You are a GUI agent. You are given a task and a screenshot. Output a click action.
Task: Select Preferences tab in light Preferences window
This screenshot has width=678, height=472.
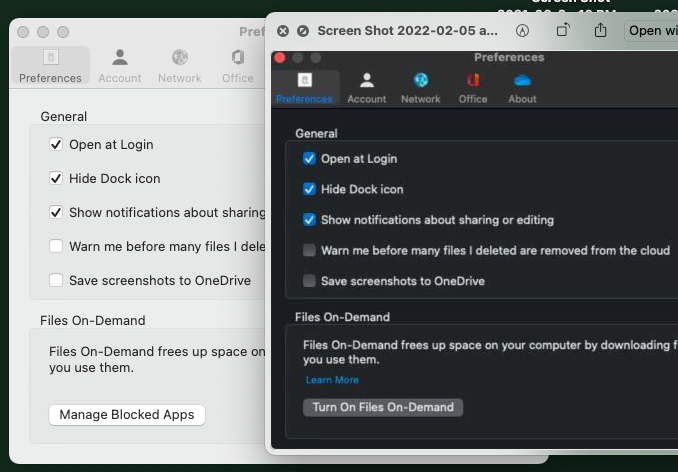(x=50, y=65)
